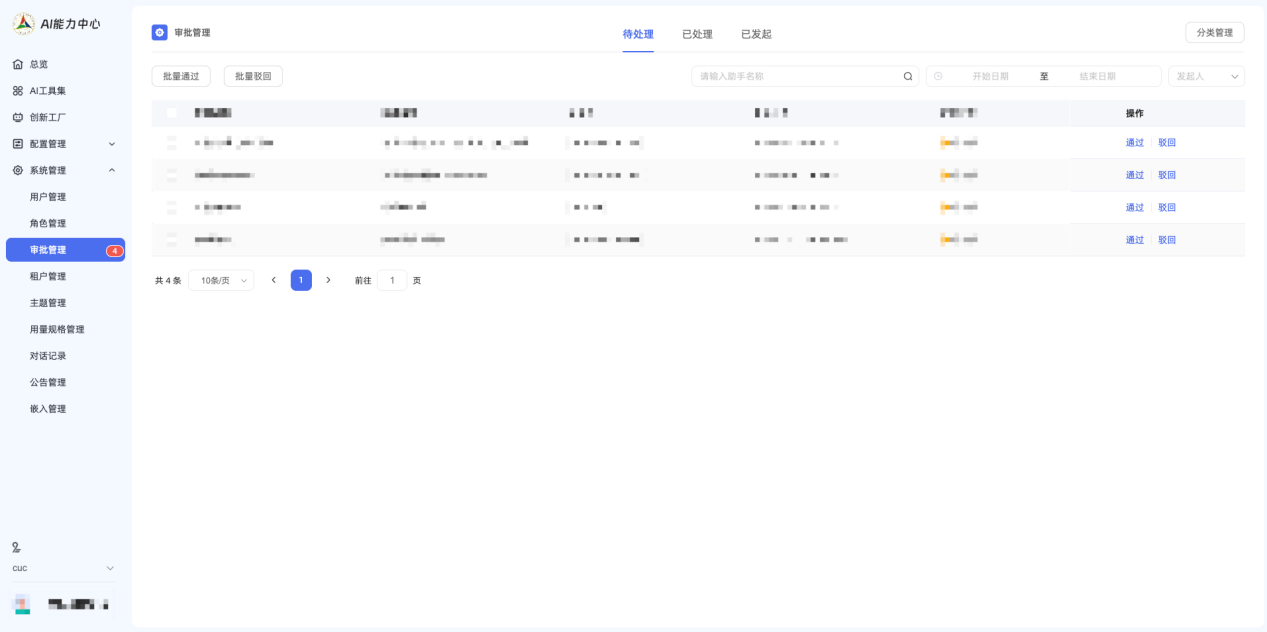Image resolution: width=1267 pixels, height=632 pixels.
Task: Open the 发起人 dropdown filter
Action: (x=1206, y=76)
